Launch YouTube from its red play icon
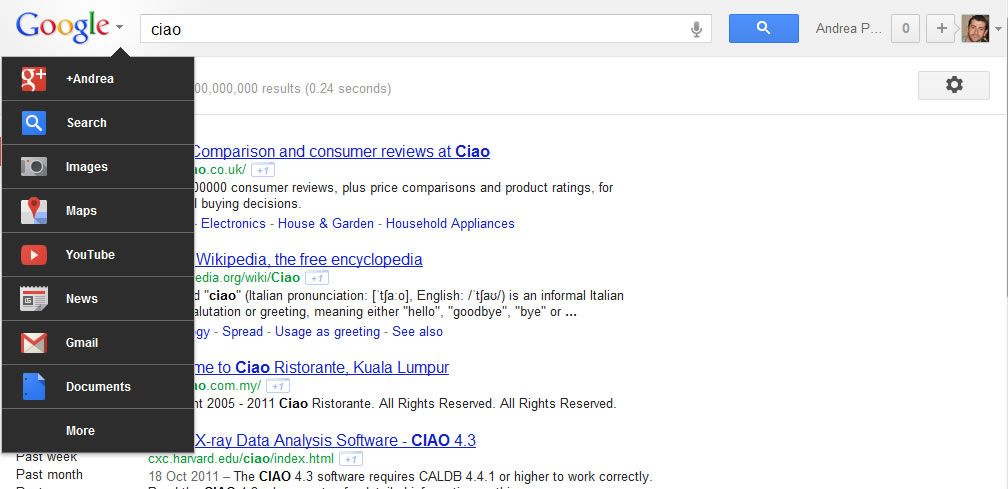Screen dimensions: 1008x489 coord(34,255)
